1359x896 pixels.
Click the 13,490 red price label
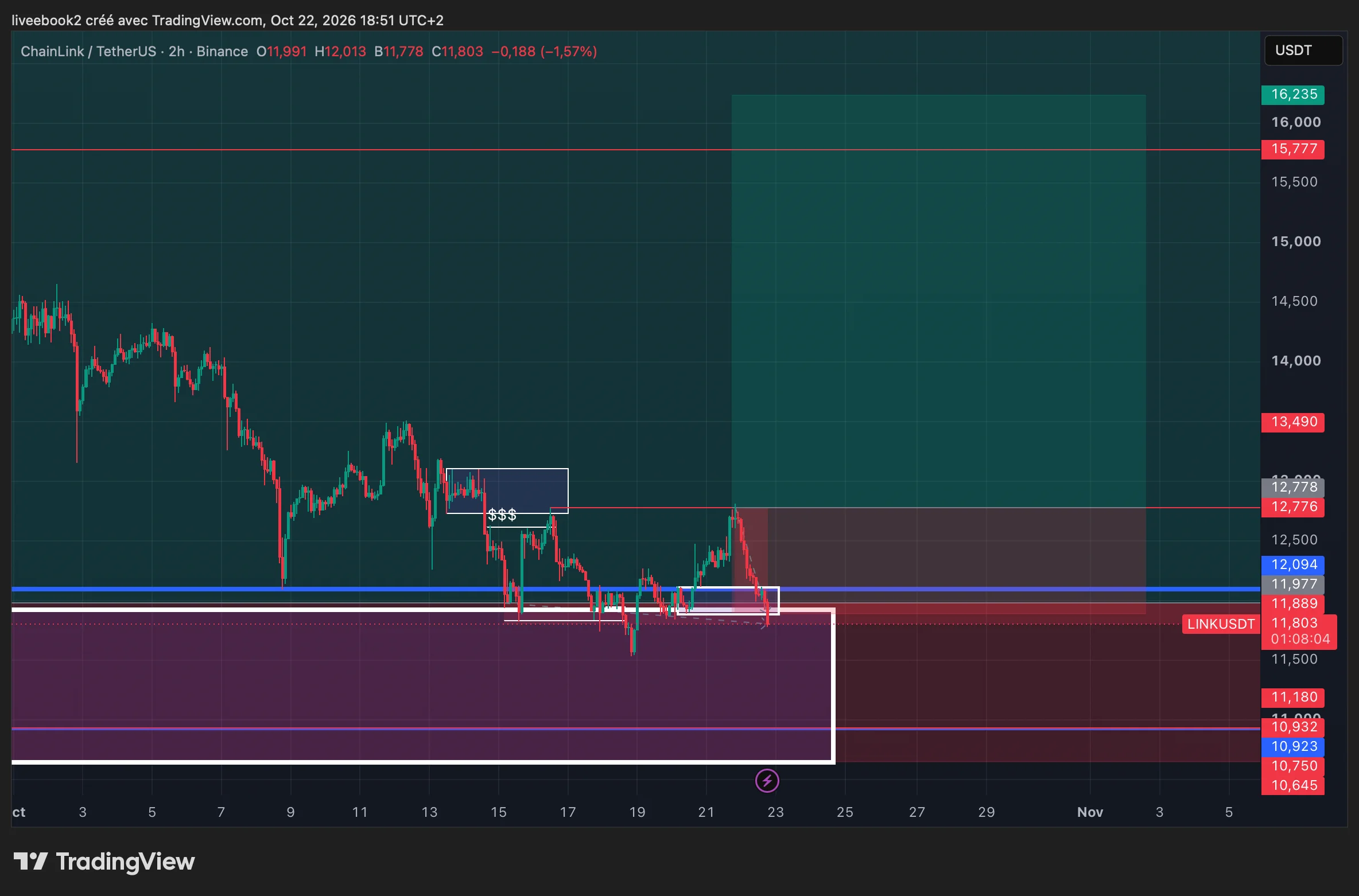coord(1292,422)
